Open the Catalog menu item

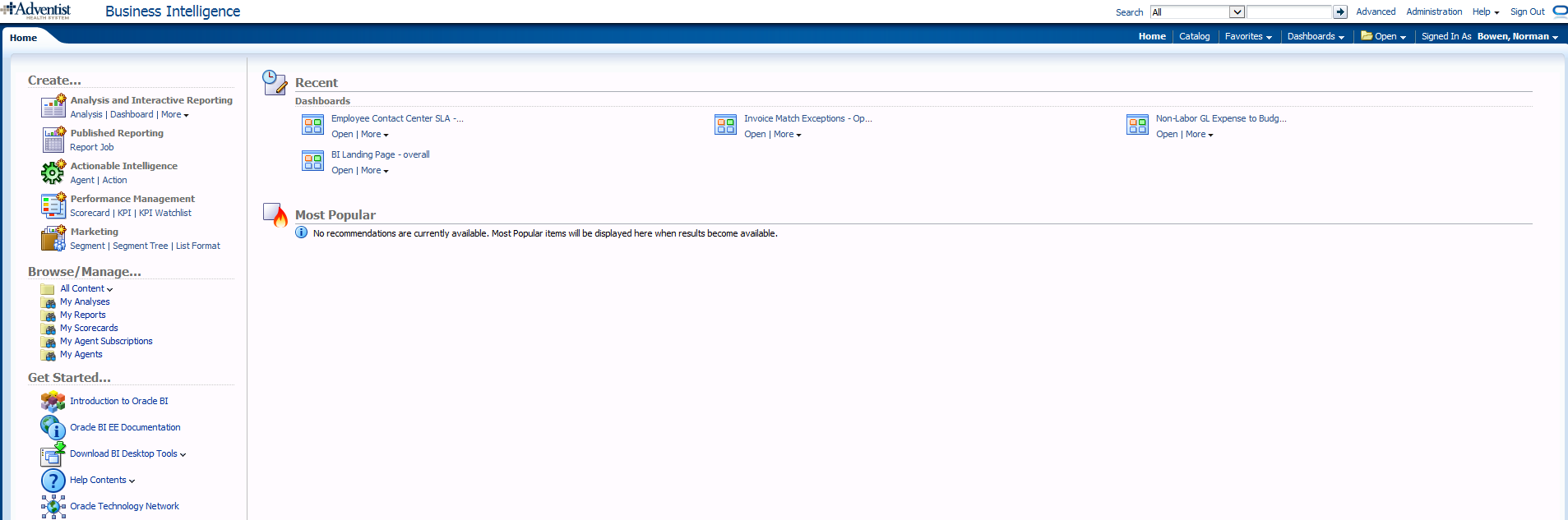click(1194, 36)
